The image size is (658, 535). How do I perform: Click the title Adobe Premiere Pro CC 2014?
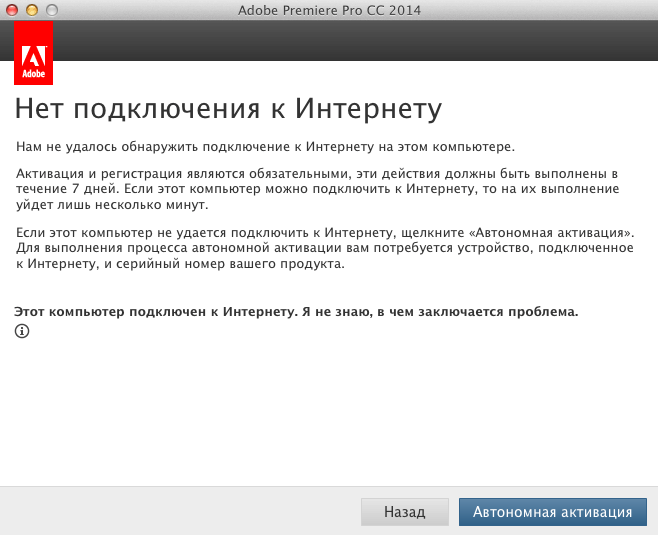point(329,10)
